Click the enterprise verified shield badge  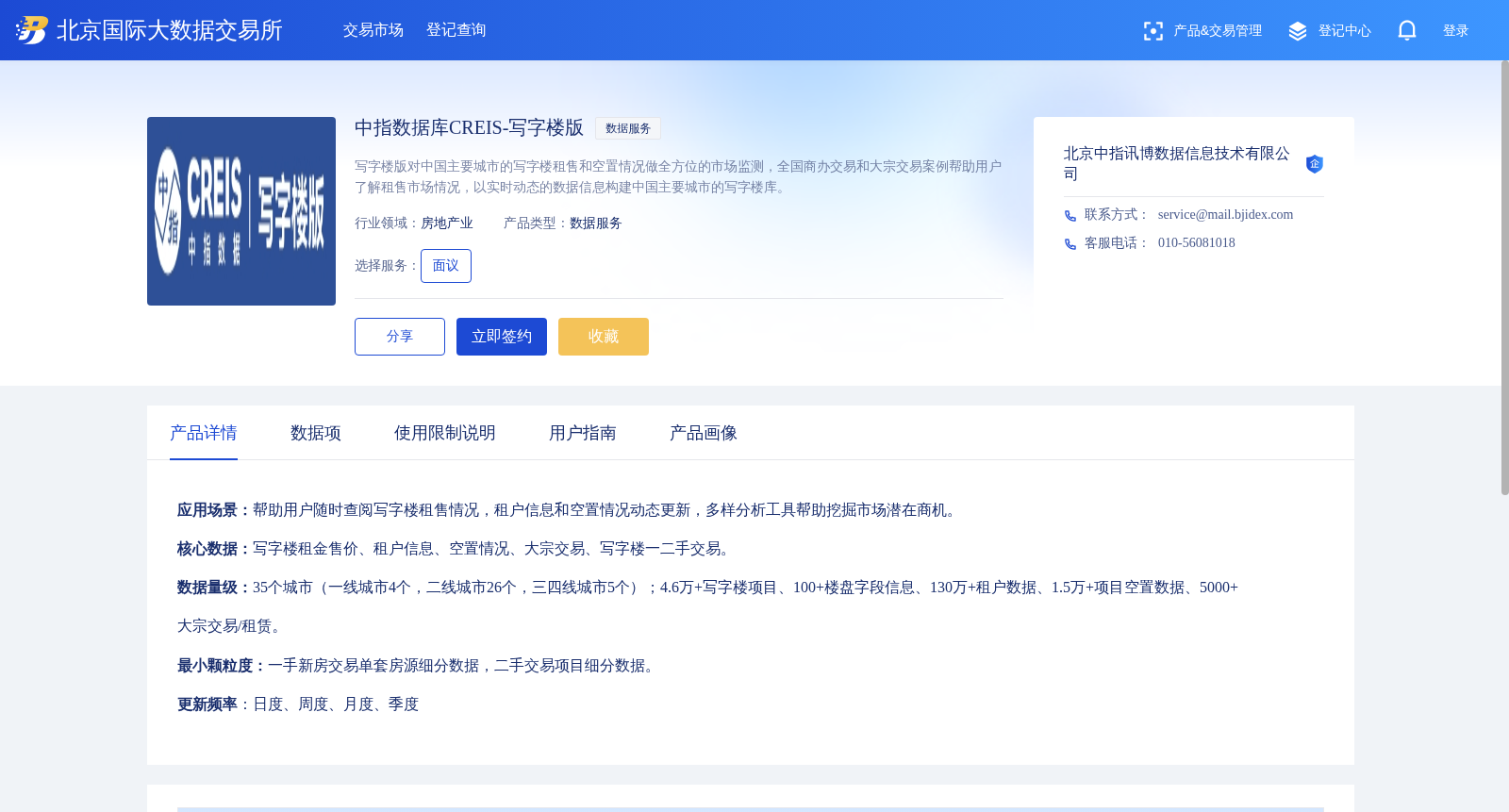point(1315,164)
